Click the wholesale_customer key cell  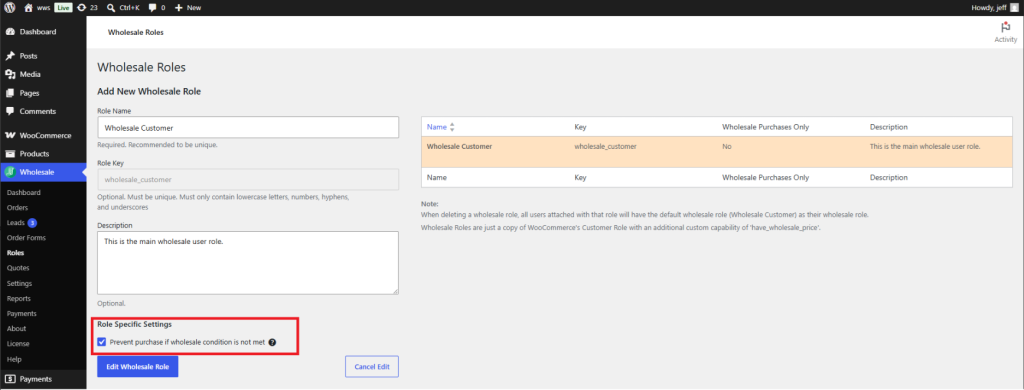[x=605, y=146]
